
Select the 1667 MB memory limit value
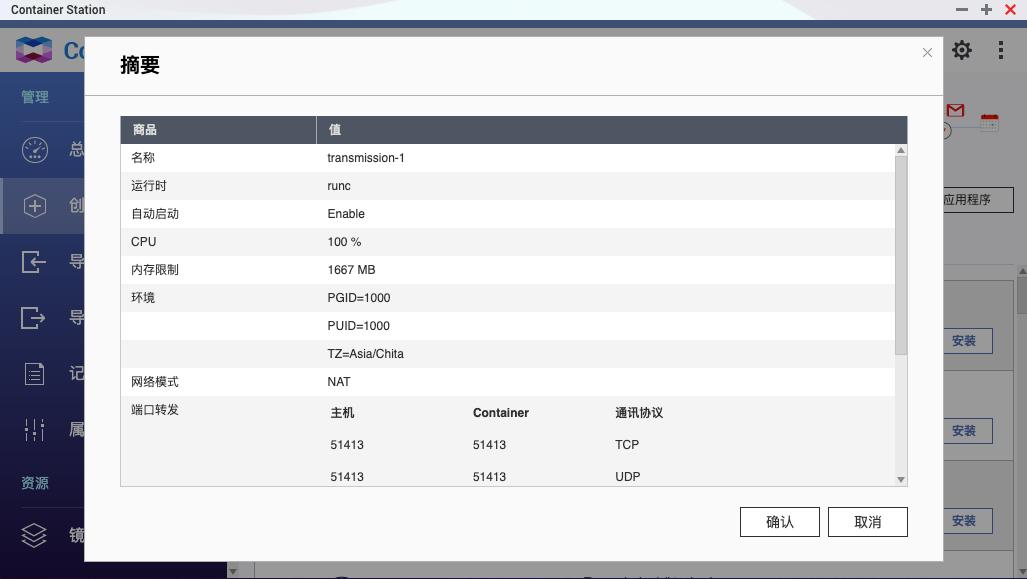click(x=351, y=270)
